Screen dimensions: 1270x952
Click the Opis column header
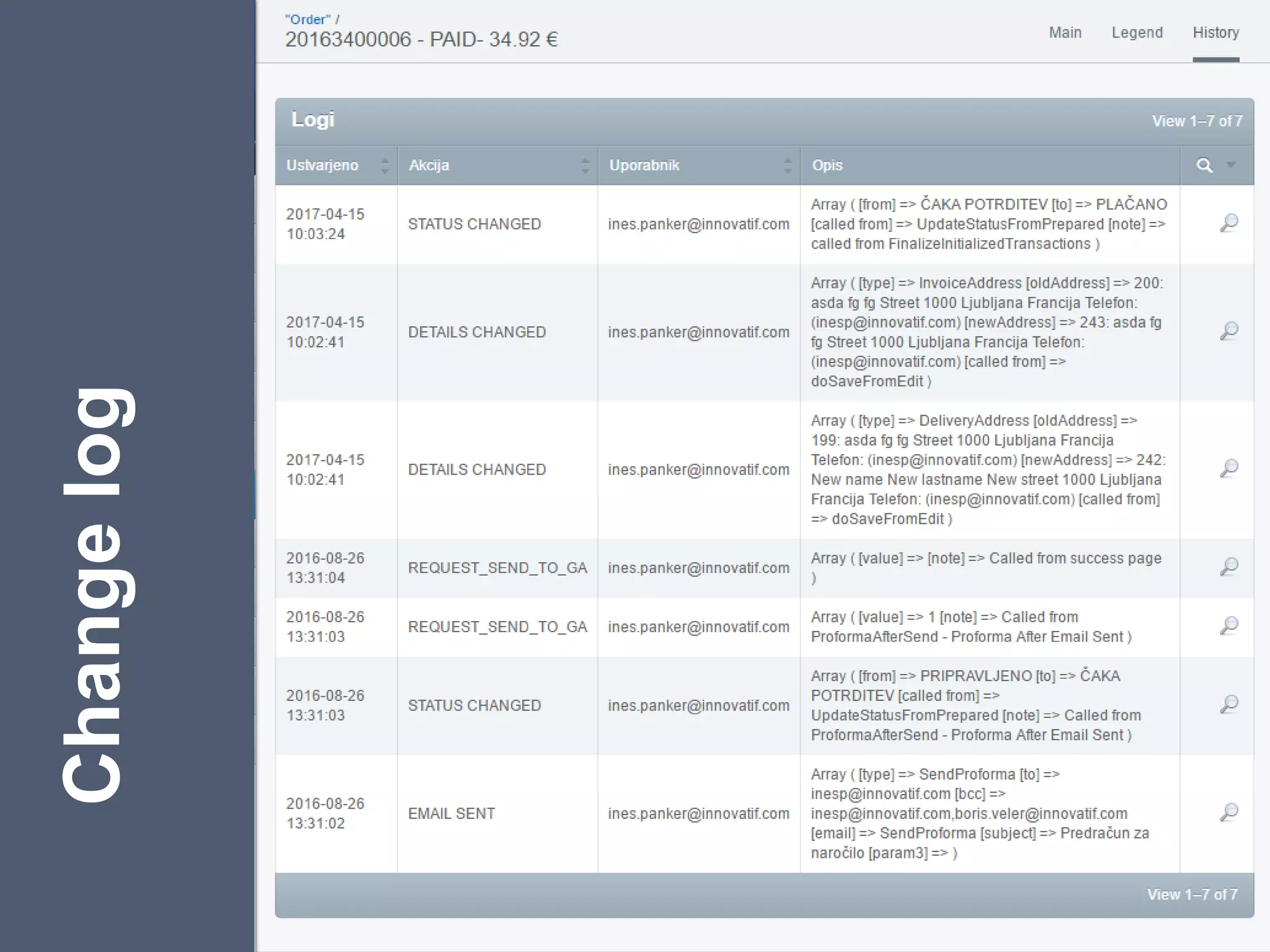(x=827, y=165)
